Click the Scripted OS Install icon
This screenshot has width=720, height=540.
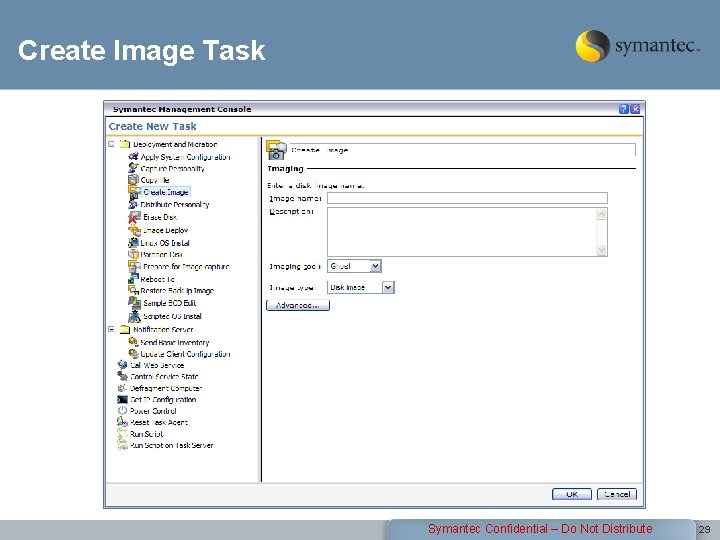(x=135, y=316)
